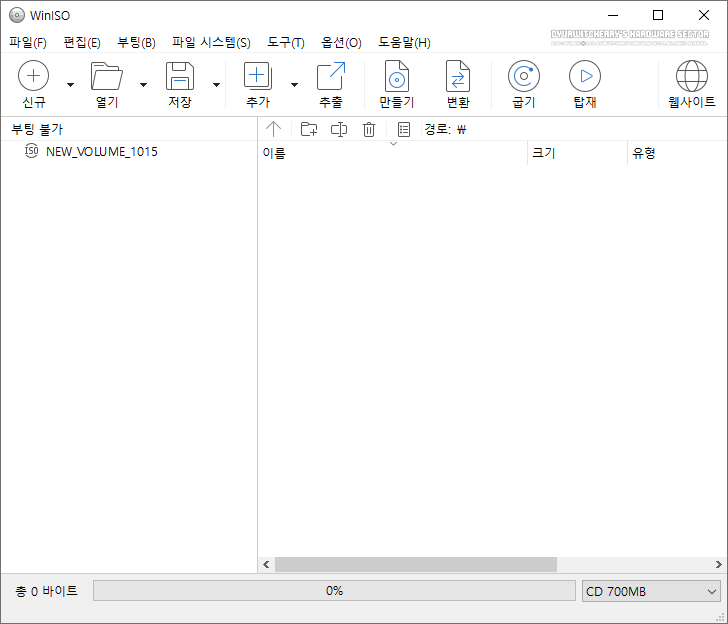Click the properties list icon
The height and width of the screenshot is (624, 728).
click(404, 129)
